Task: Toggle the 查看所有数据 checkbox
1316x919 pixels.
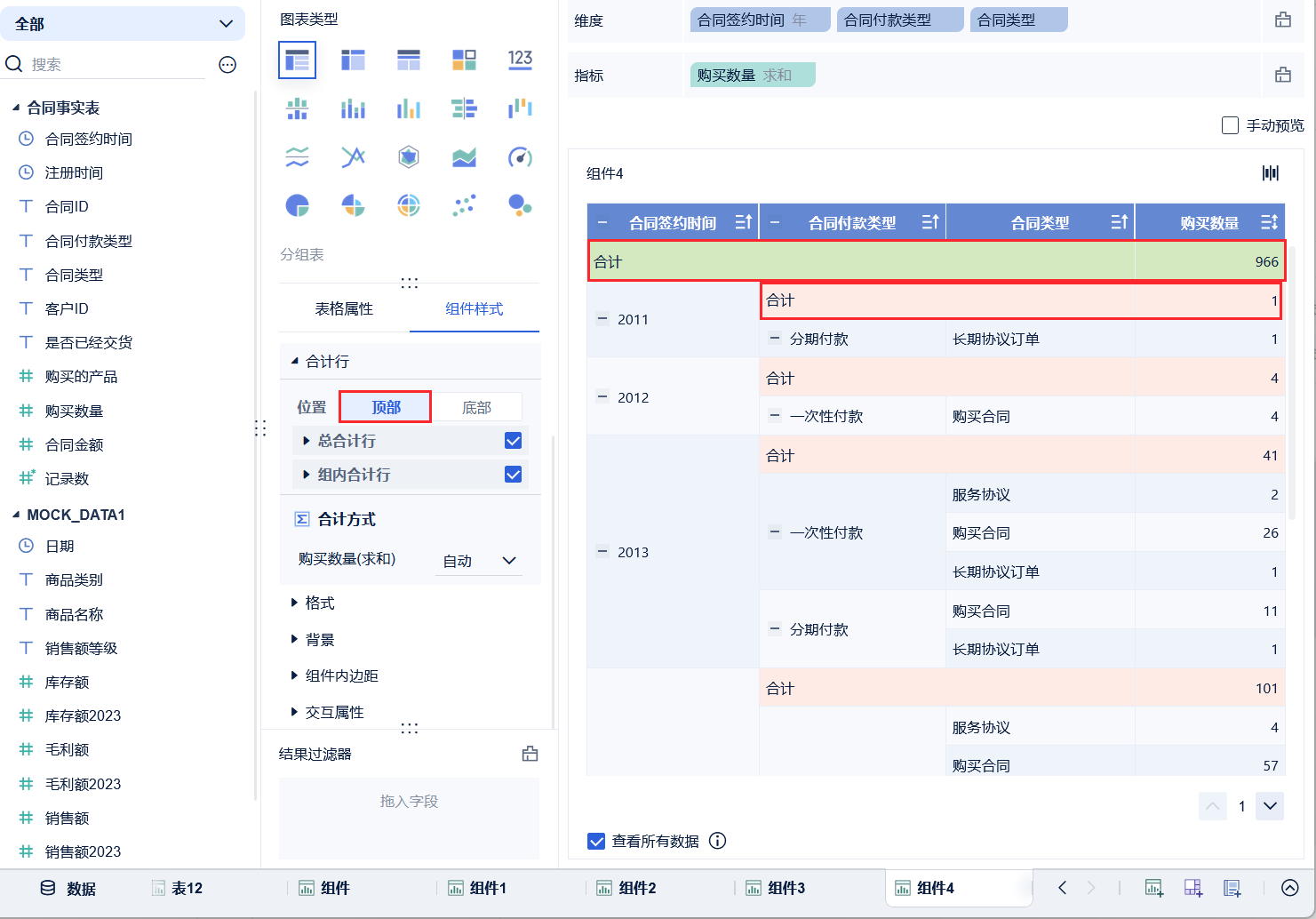Action: tap(596, 841)
